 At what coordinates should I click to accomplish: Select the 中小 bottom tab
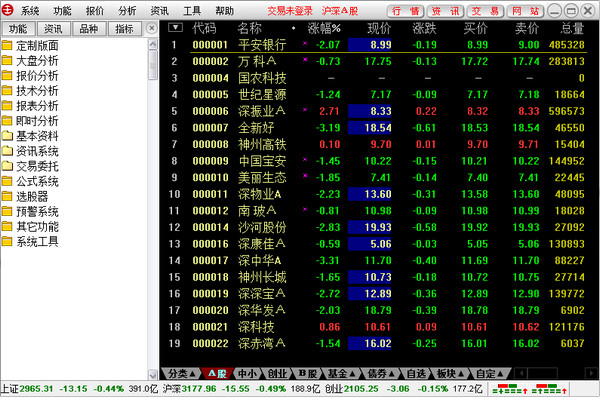[x=247, y=373]
